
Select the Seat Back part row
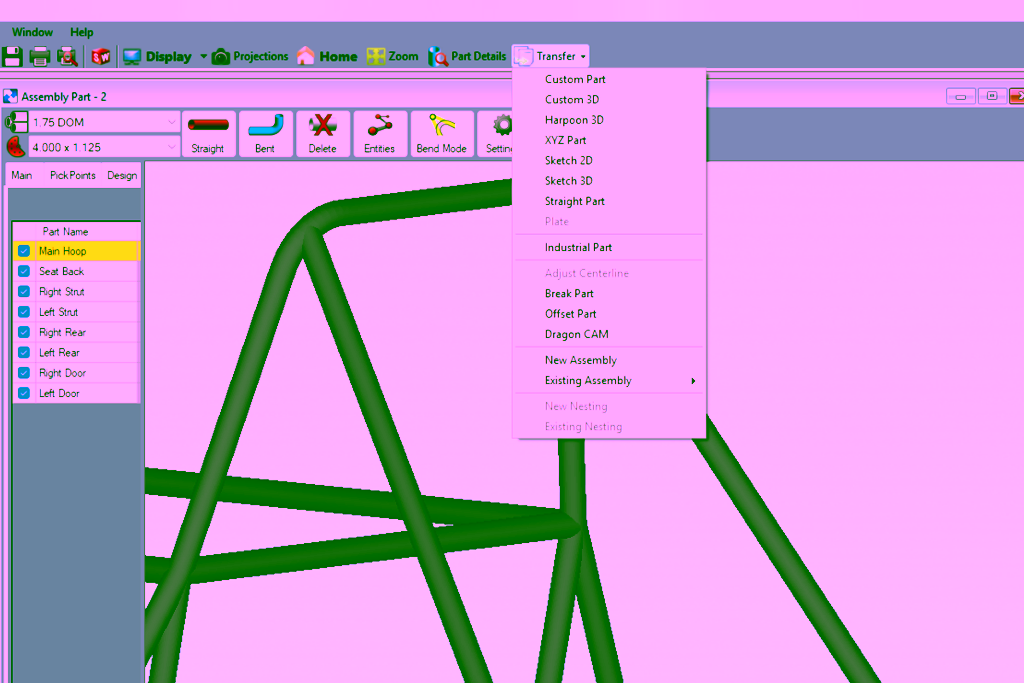(x=76, y=271)
